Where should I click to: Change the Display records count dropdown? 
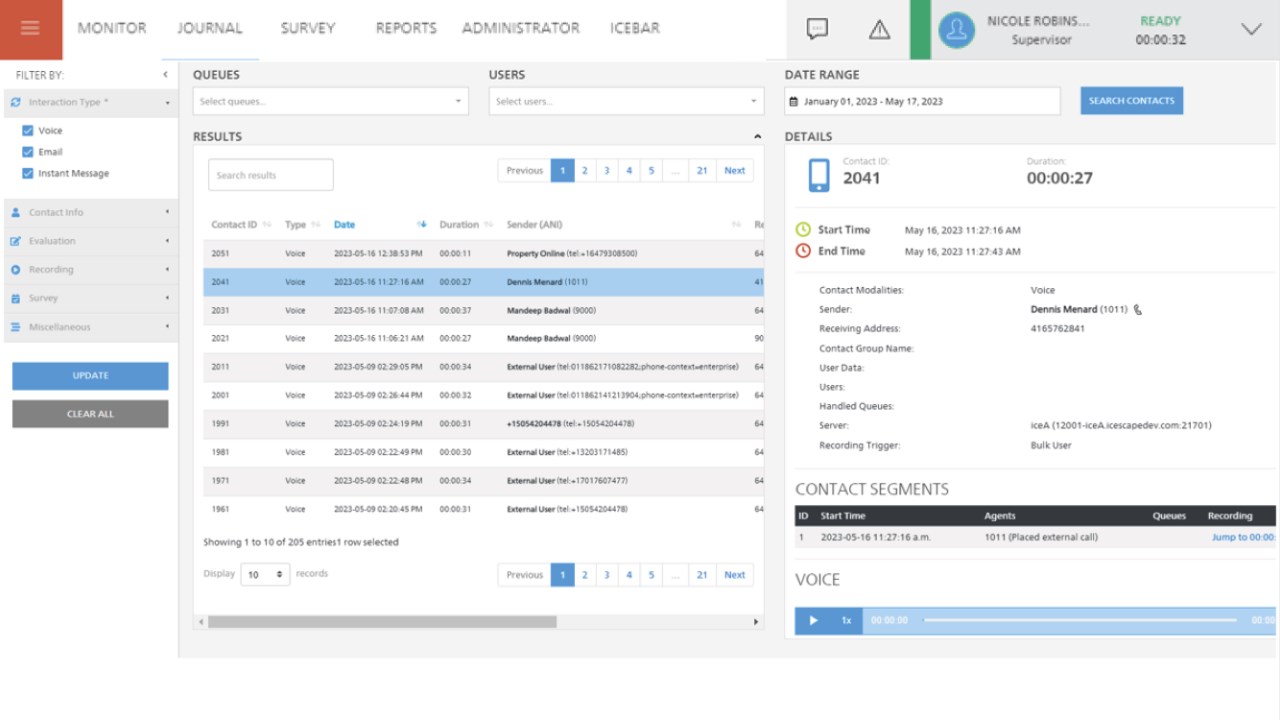tap(265, 575)
